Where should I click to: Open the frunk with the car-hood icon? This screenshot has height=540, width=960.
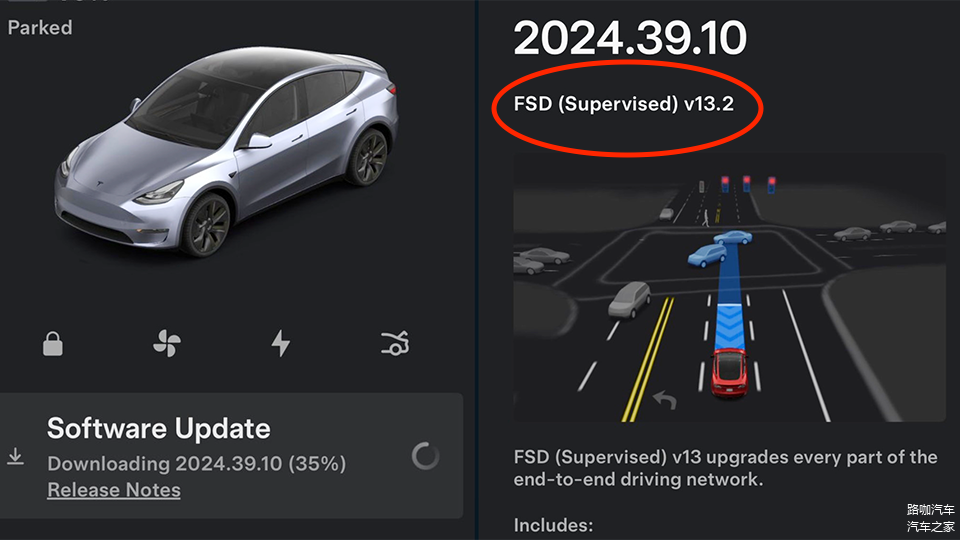[x=395, y=345]
